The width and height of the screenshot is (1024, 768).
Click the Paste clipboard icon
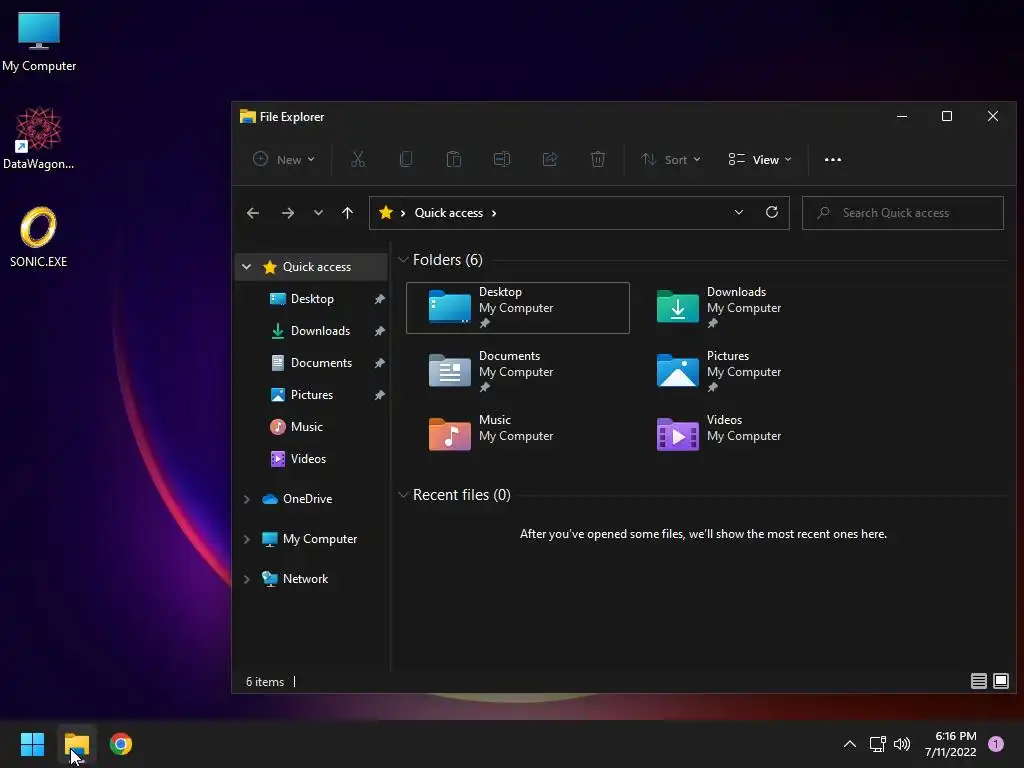(454, 159)
